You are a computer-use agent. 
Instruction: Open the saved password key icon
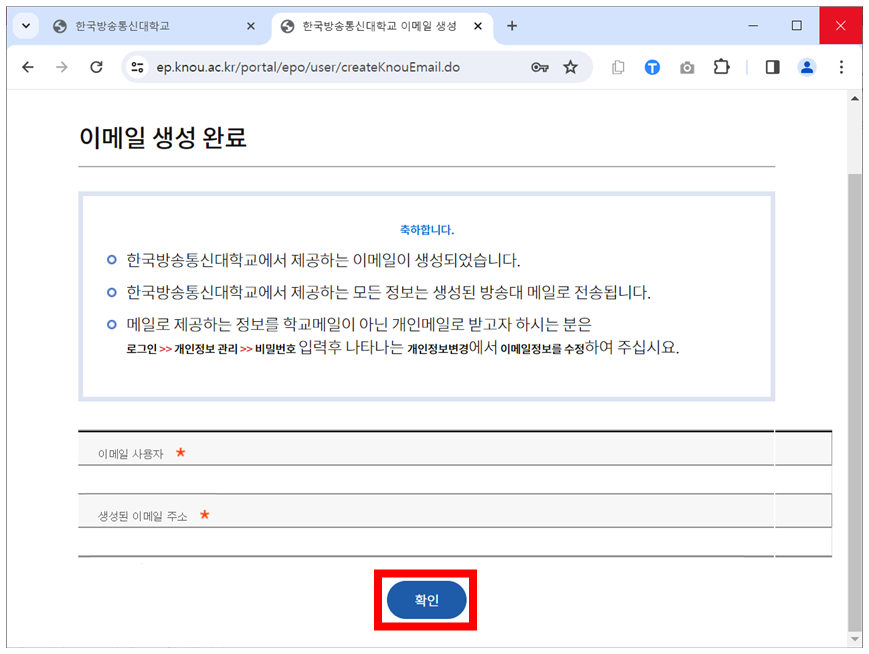click(539, 67)
